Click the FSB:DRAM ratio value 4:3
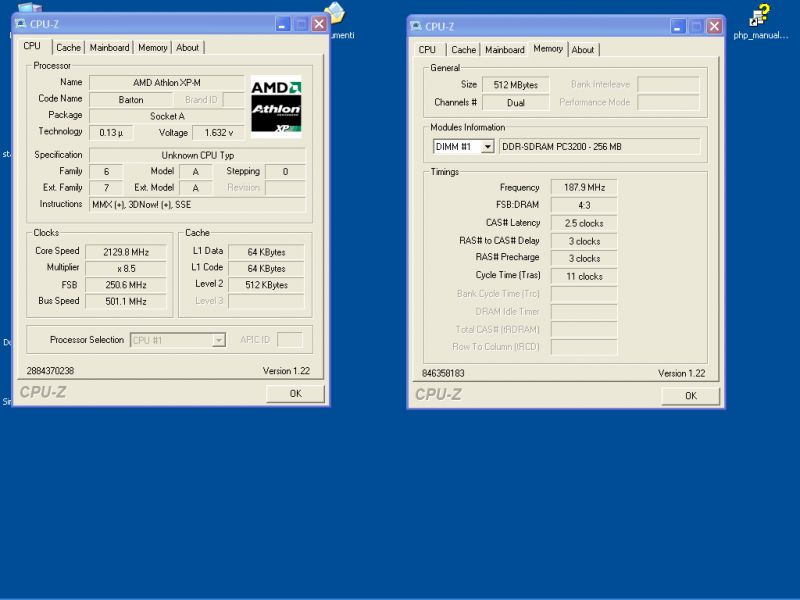The image size is (800, 600). (584, 205)
